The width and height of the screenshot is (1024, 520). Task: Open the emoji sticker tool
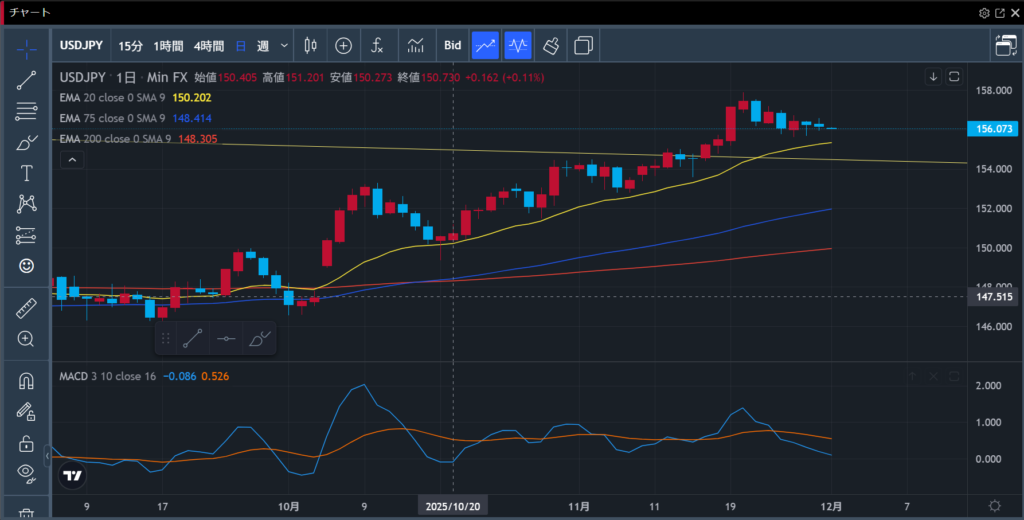coord(26,265)
